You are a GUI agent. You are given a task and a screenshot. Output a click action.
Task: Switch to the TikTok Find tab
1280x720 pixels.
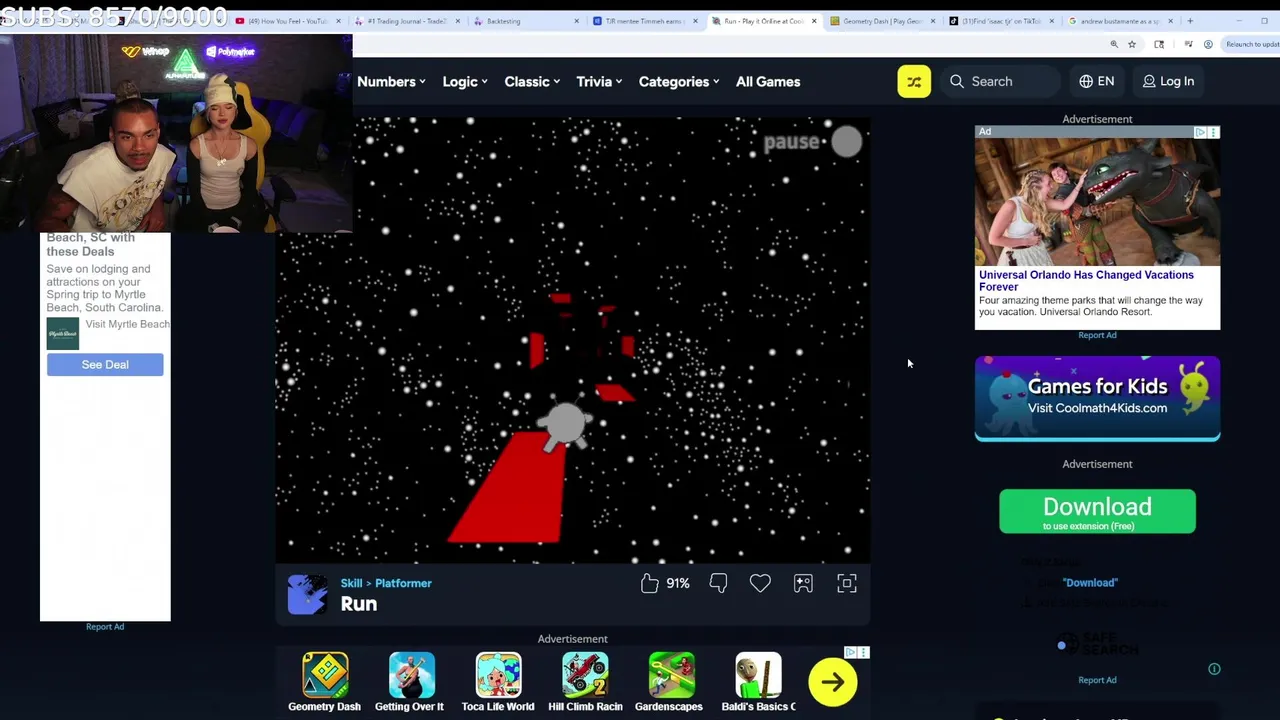[1002, 21]
